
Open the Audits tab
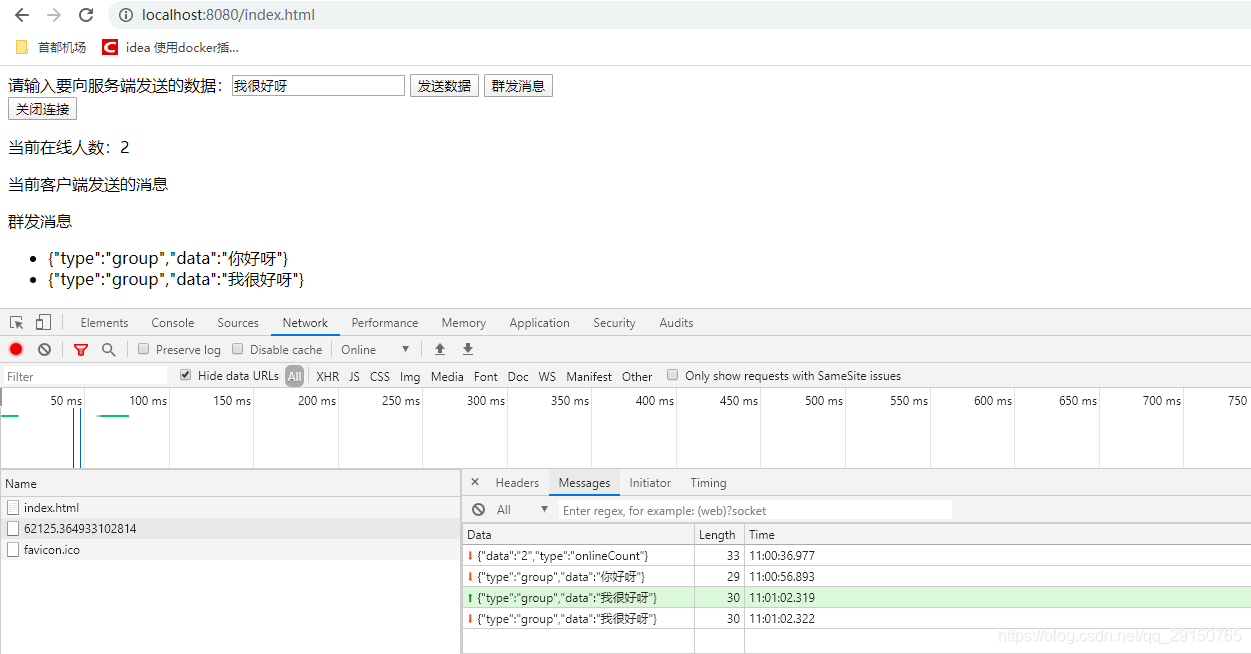(676, 323)
